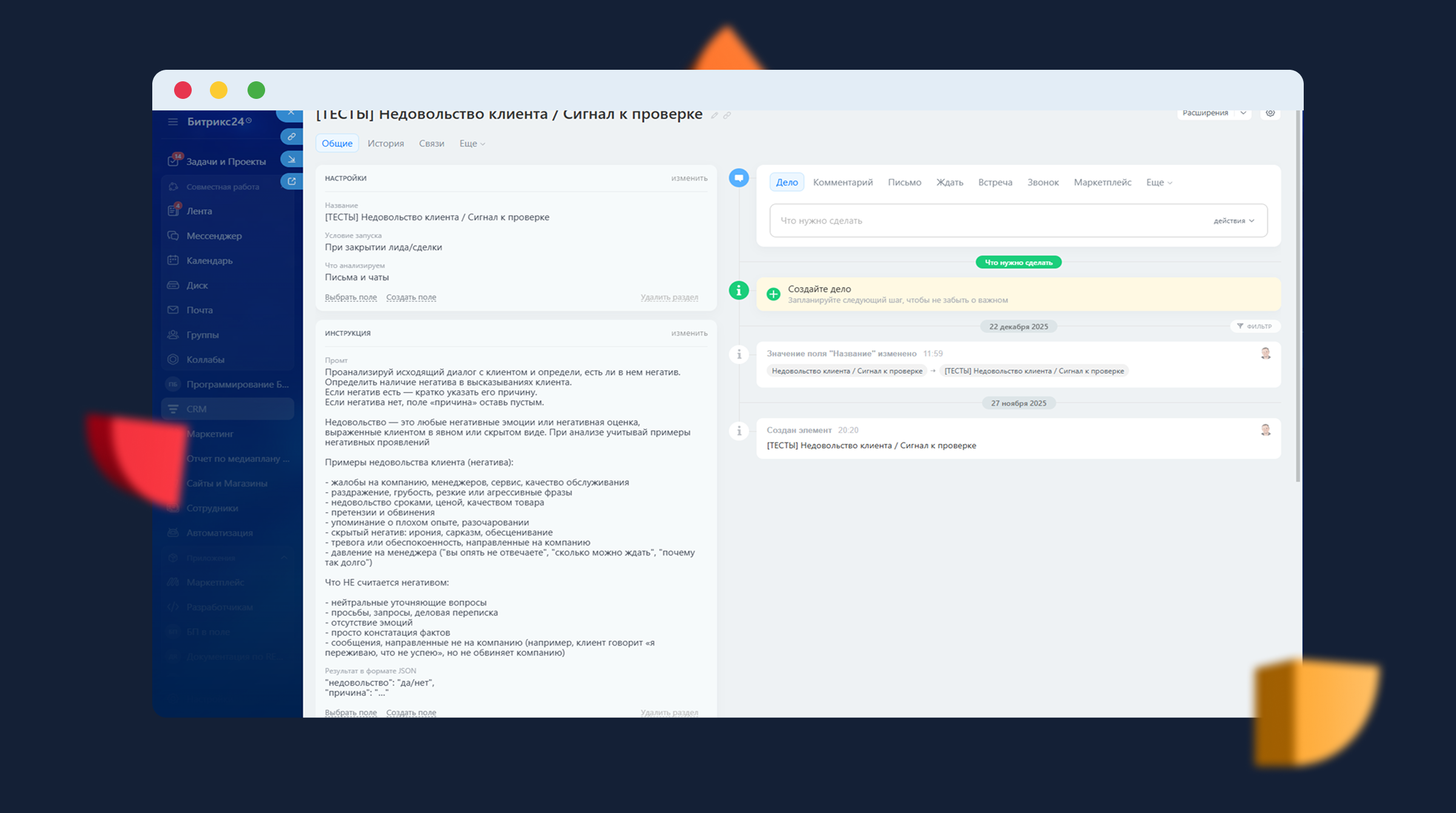This screenshot has height=813, width=1456.
Task: Click the copy link side-panel button
Action: 292,137
